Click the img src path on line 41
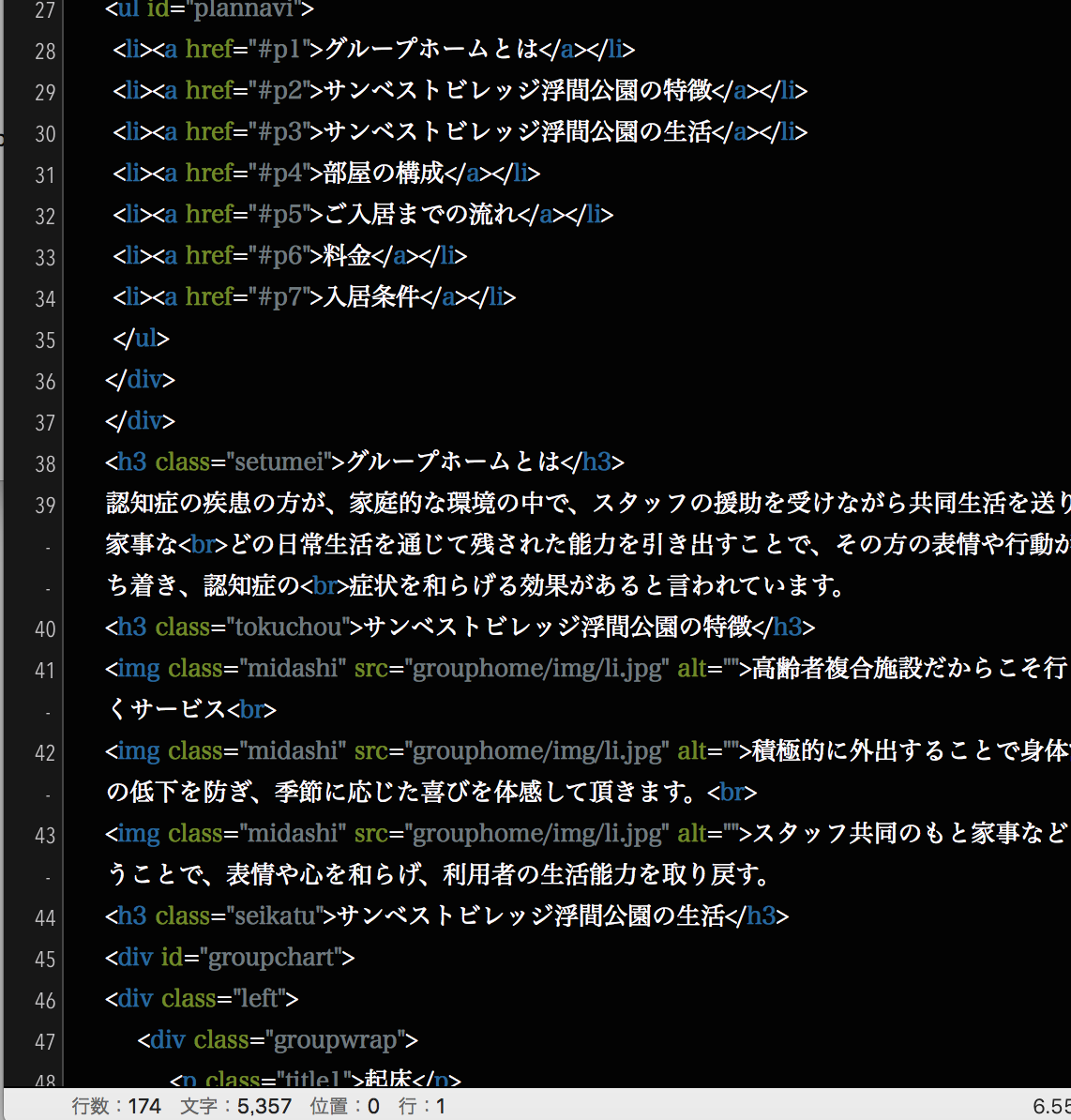This screenshot has width=1071, height=1120. [540, 668]
